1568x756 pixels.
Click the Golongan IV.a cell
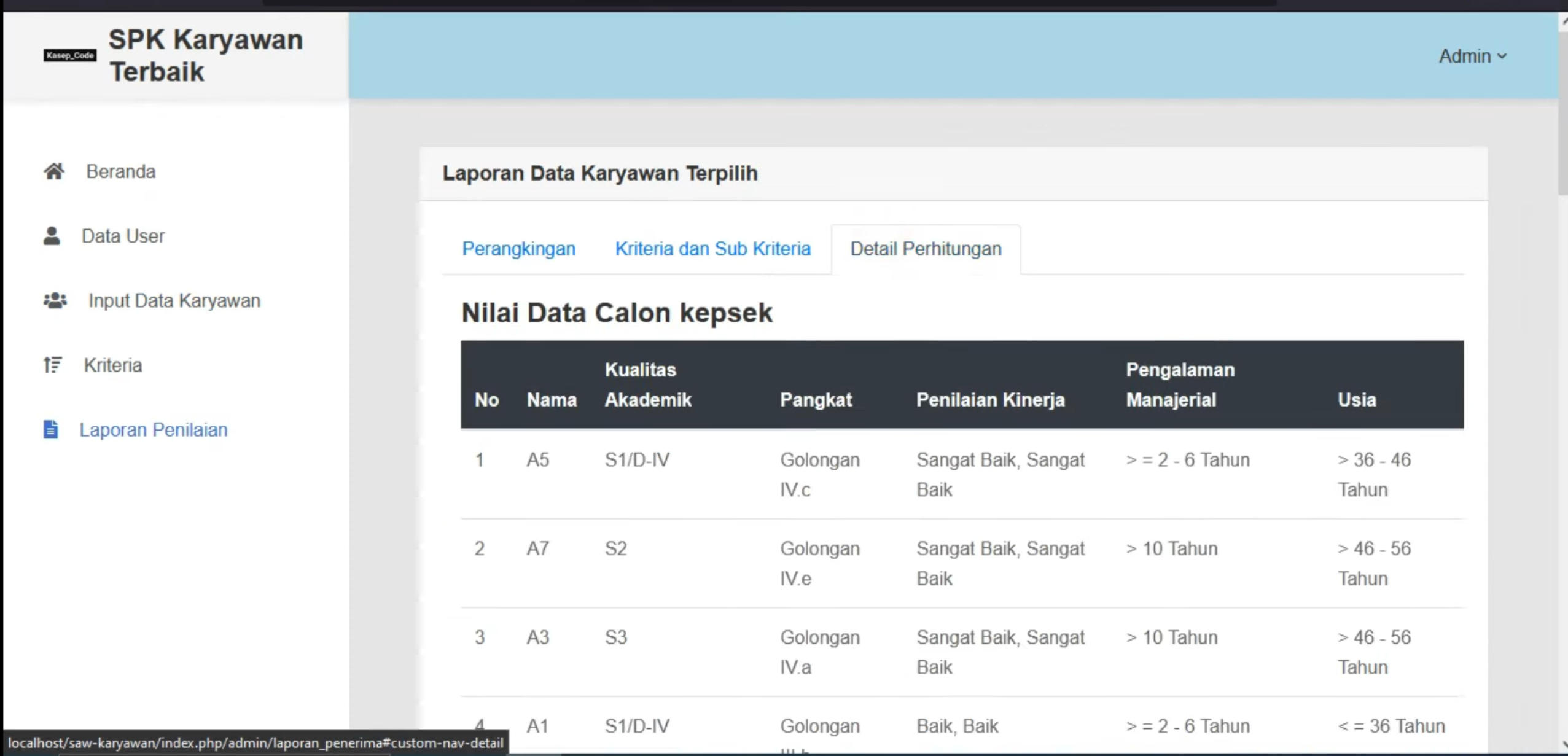click(820, 652)
